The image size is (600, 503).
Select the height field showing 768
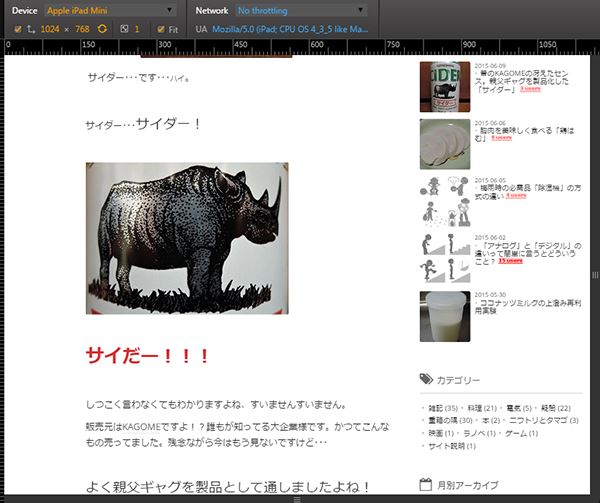tap(82, 29)
